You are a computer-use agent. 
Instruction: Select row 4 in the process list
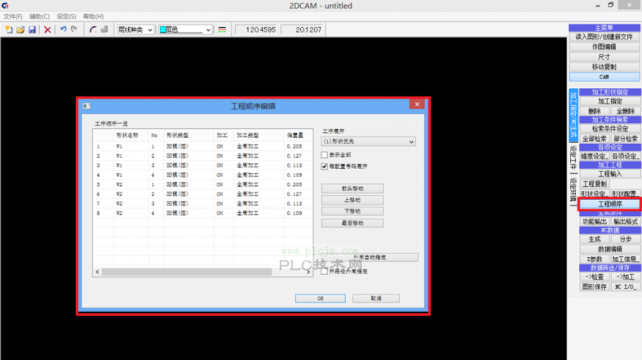coord(203,175)
